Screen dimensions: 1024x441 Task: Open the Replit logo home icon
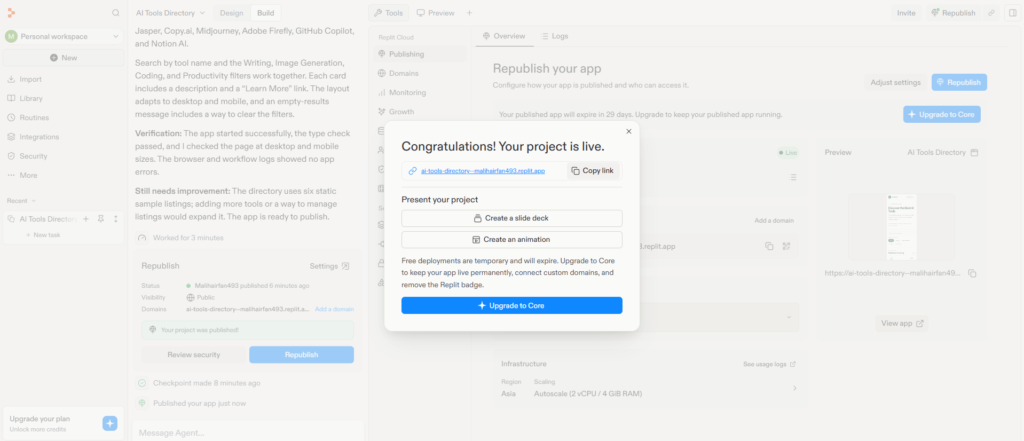(x=11, y=12)
